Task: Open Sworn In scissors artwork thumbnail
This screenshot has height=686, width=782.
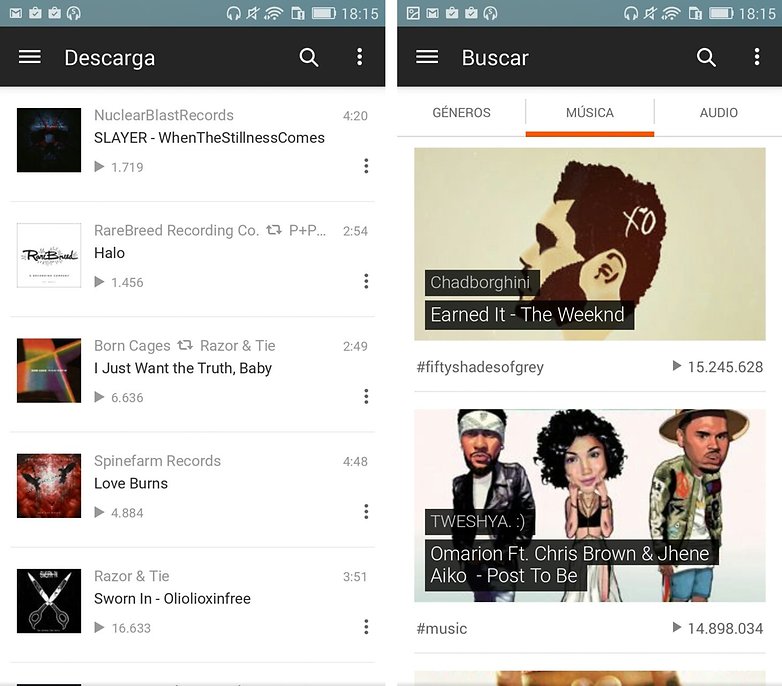Action: click(x=49, y=601)
